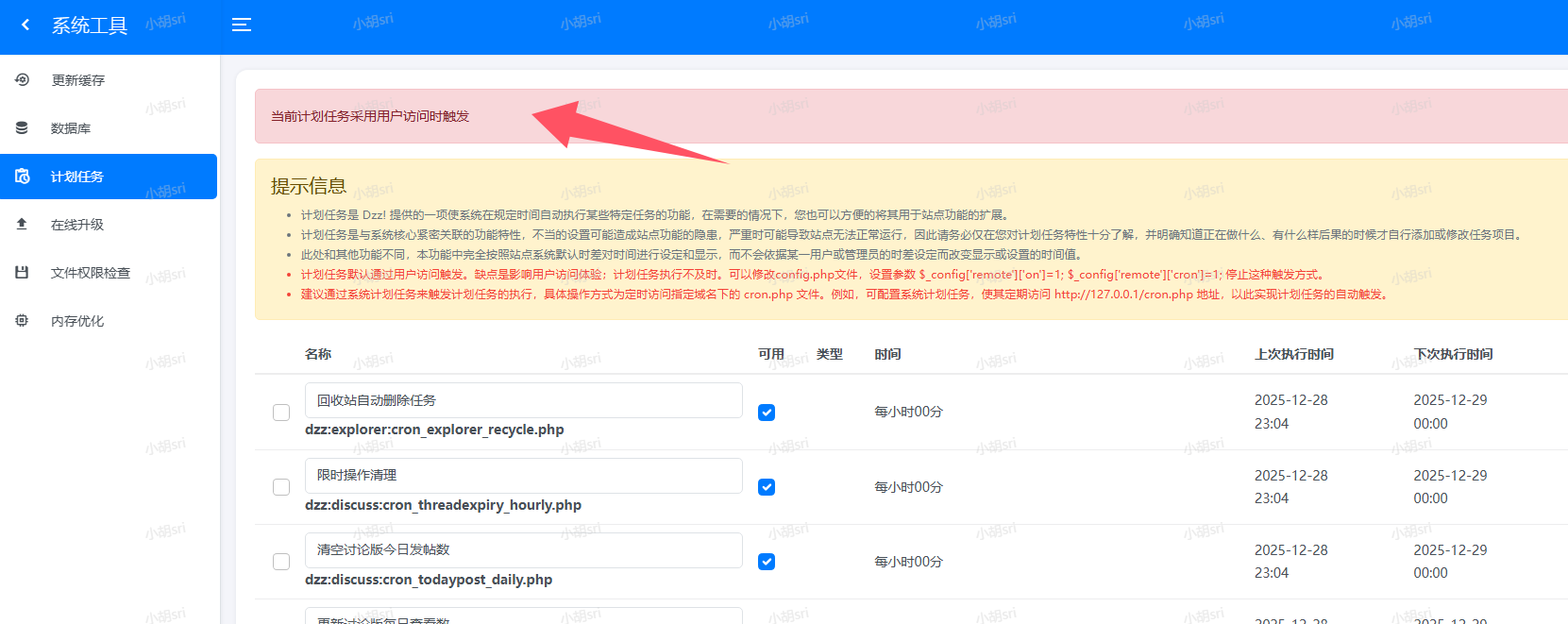Click the 文件权限检查 save icon
The height and width of the screenshot is (624, 1568).
(22, 272)
